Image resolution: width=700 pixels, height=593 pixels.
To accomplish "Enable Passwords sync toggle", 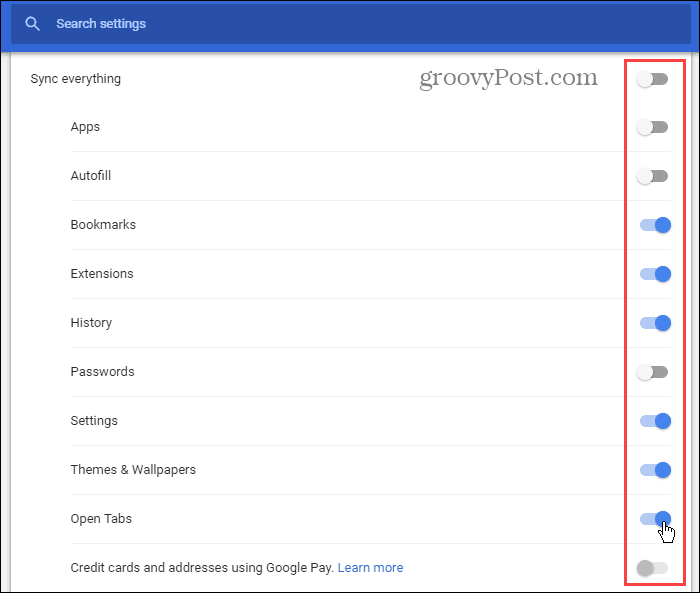I will tap(652, 372).
